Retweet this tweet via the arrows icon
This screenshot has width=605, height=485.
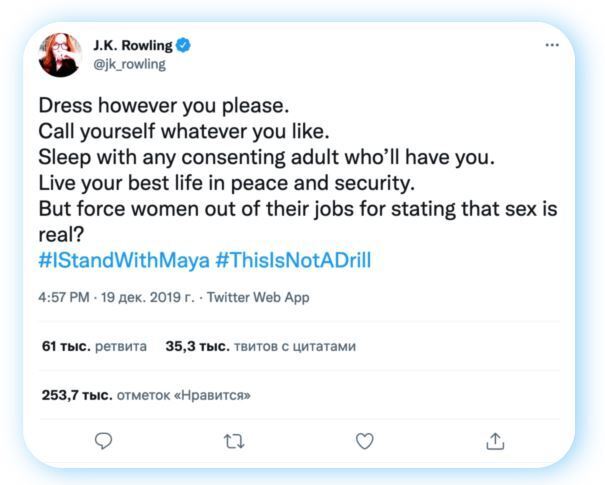[234, 441]
